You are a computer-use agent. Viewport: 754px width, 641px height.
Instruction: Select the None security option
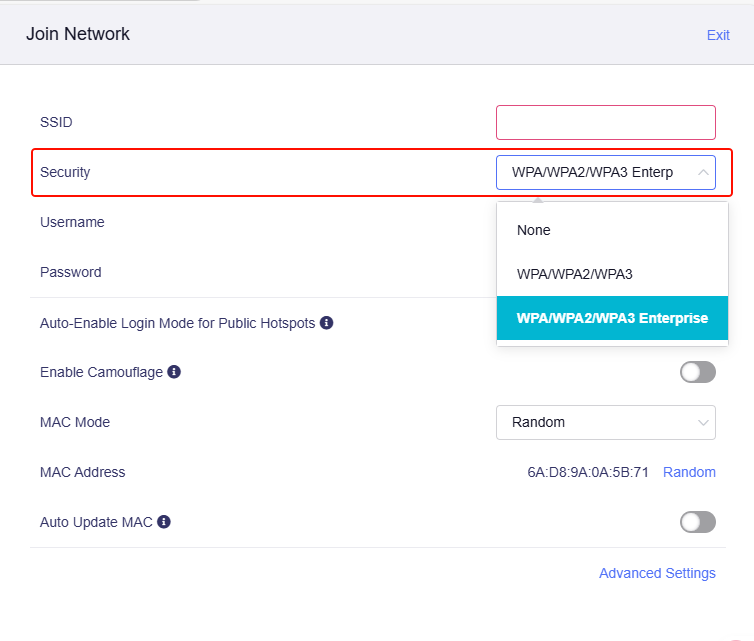point(534,230)
